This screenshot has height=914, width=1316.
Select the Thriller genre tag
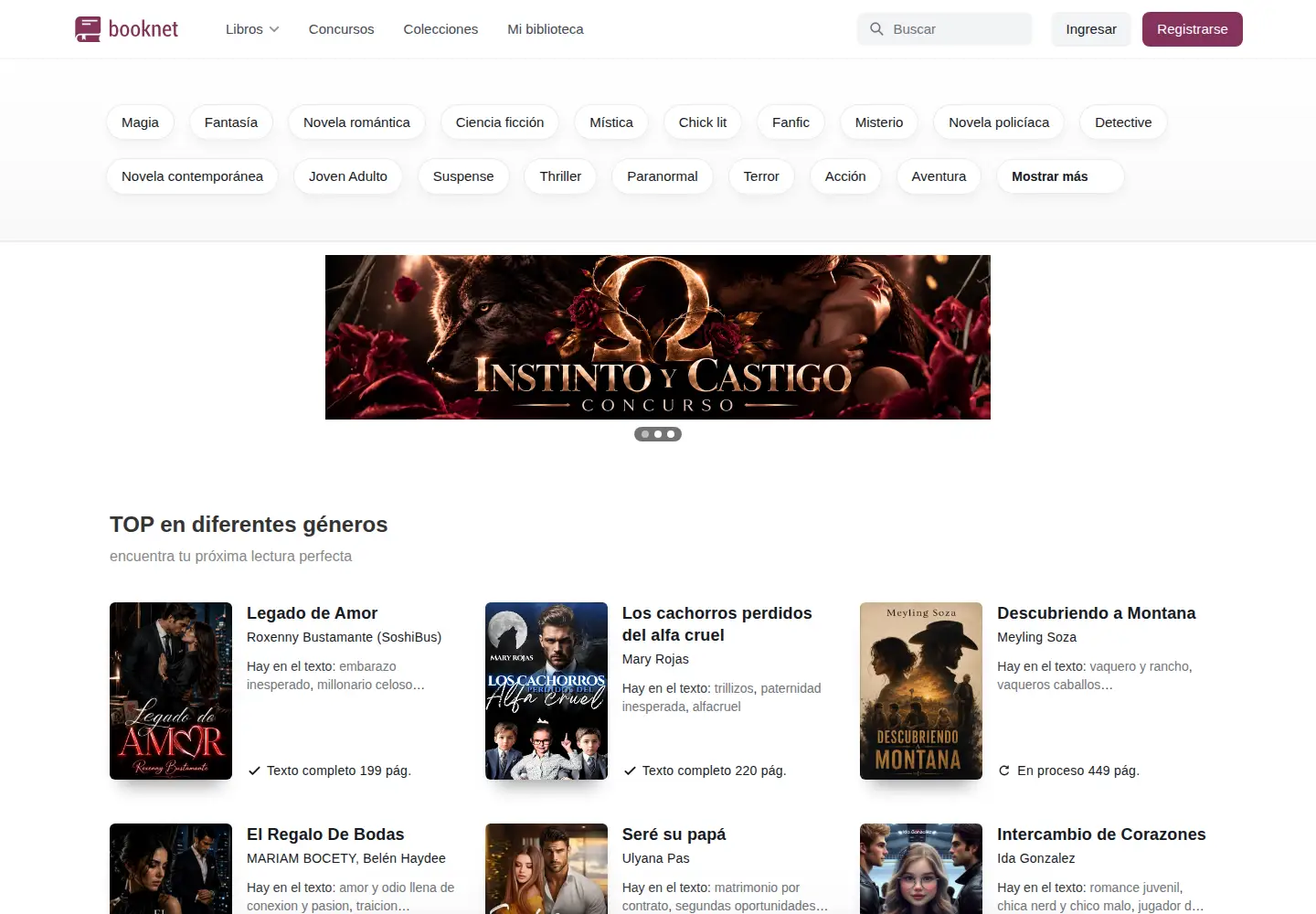pyautogui.click(x=560, y=176)
